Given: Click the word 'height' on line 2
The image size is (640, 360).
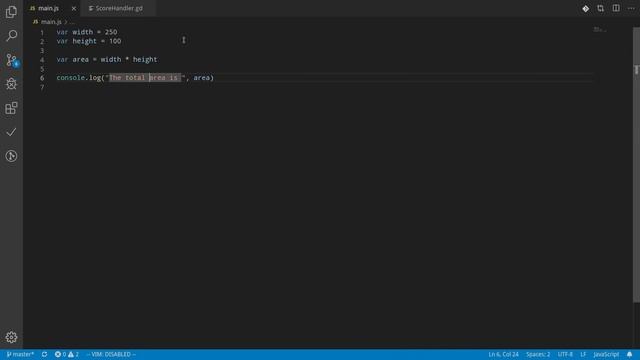Looking at the screenshot, I should (84, 41).
